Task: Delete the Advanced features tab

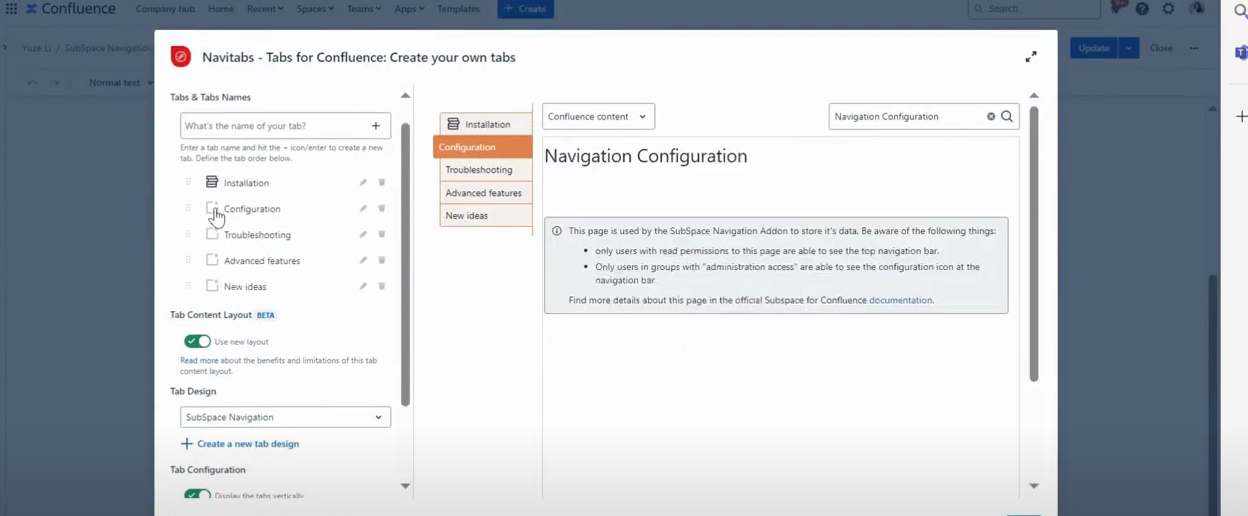Action: coord(382,261)
